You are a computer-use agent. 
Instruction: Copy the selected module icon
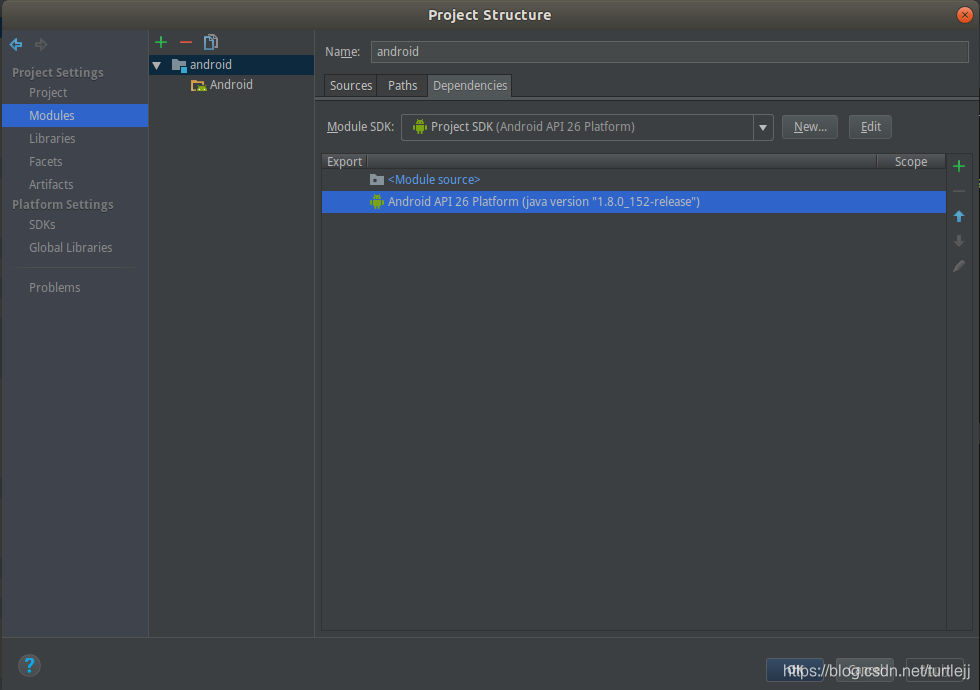(211, 42)
